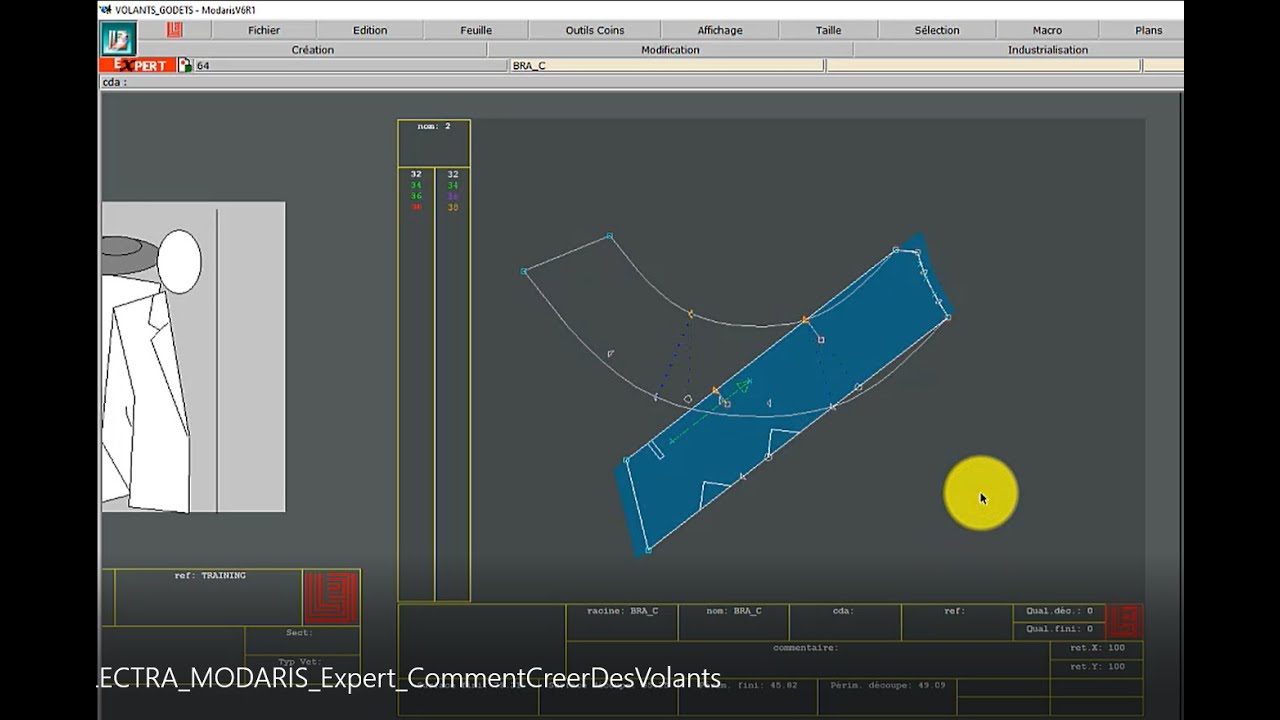The height and width of the screenshot is (720, 1280).
Task: Switch to the Création tab
Action: (313, 49)
